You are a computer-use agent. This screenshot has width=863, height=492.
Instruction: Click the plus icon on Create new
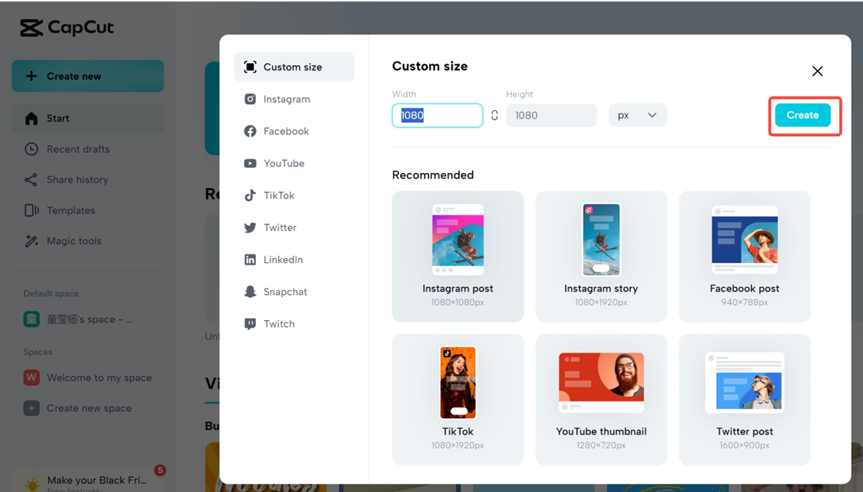click(x=31, y=76)
